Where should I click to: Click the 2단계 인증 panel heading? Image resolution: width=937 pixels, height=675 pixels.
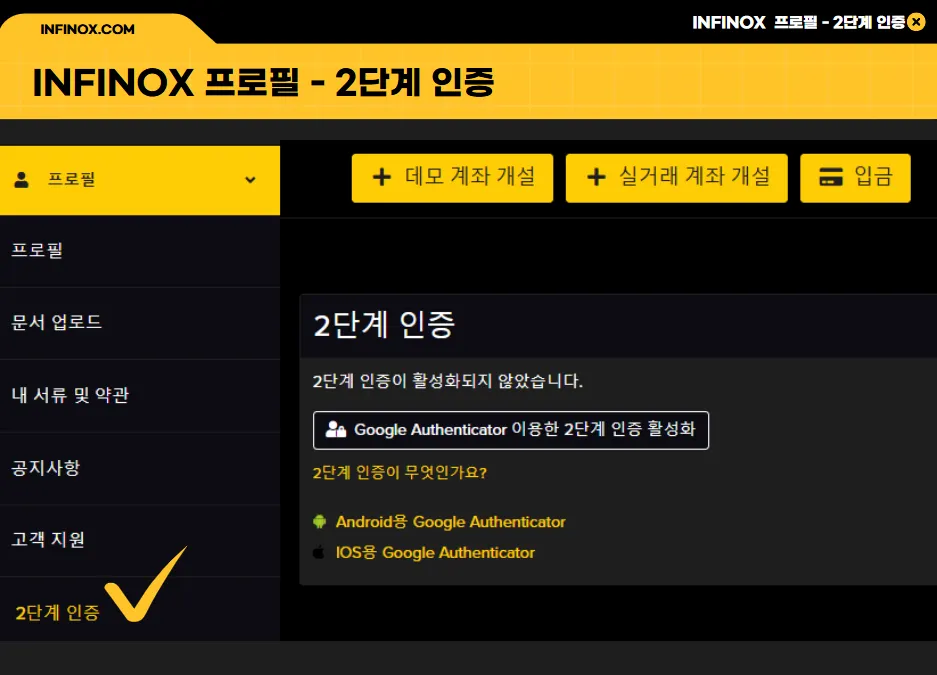(384, 326)
